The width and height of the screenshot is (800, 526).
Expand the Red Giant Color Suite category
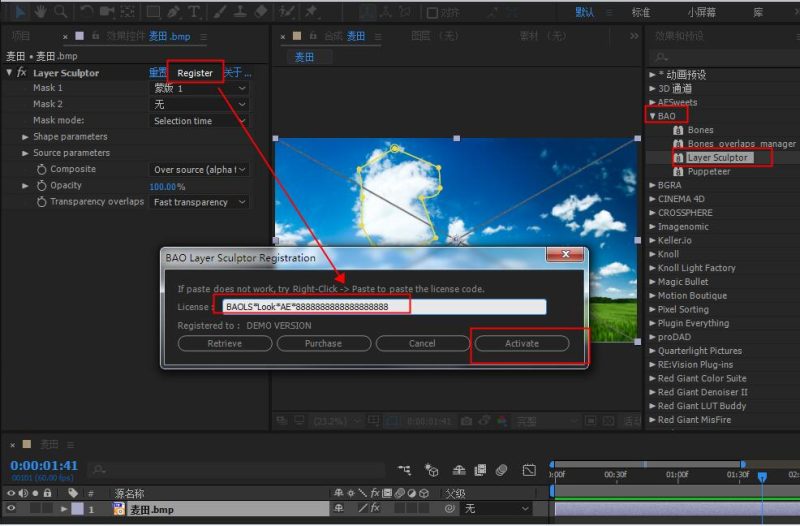coord(652,378)
